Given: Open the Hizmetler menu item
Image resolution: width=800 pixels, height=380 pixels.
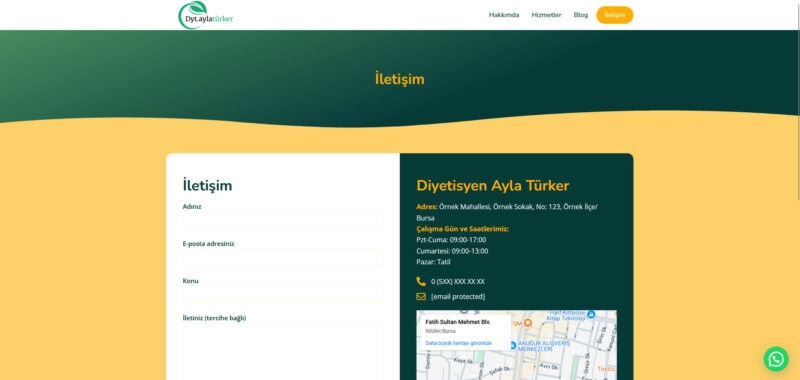Looking at the screenshot, I should pos(546,15).
